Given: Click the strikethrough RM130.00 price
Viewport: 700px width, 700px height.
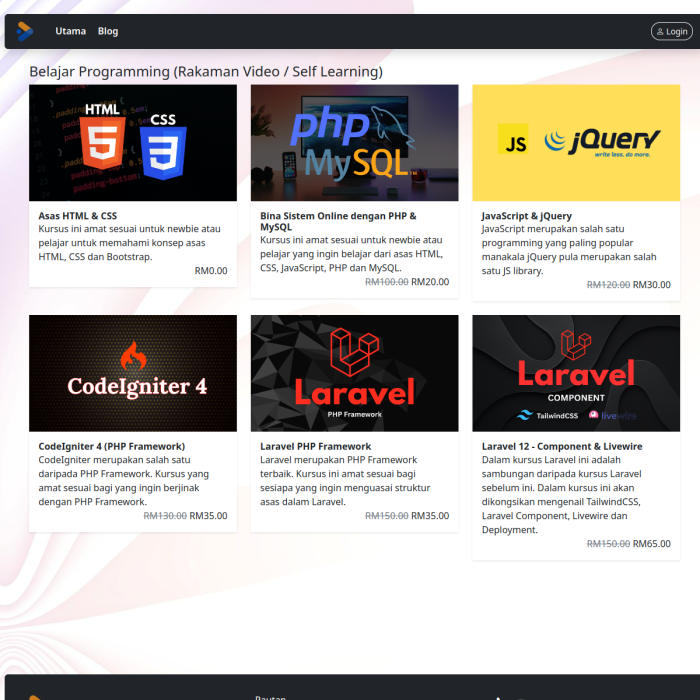Looking at the screenshot, I should tap(165, 516).
